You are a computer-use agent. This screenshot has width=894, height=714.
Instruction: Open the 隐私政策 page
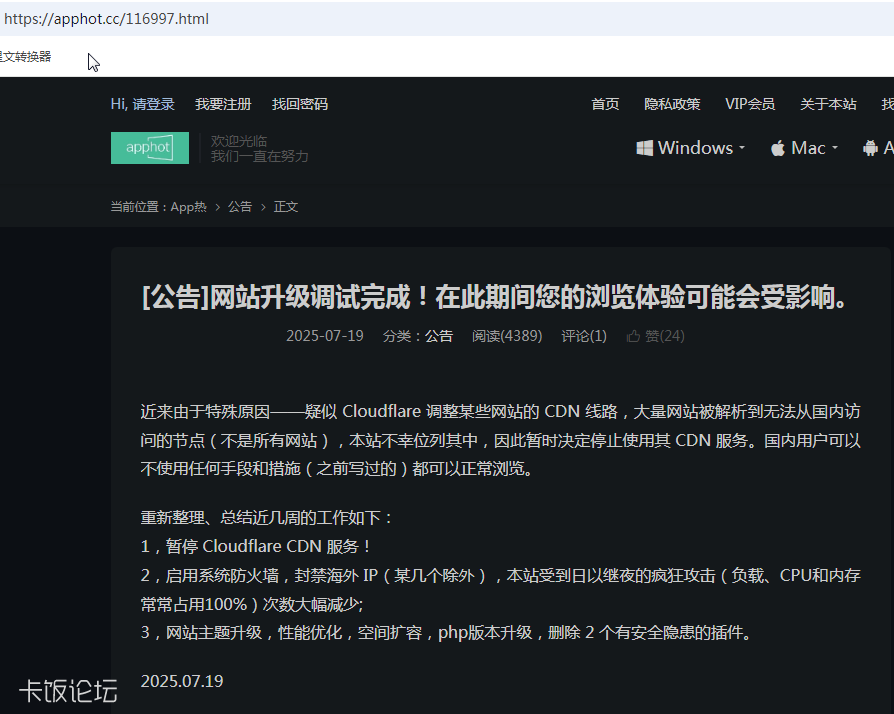tap(672, 104)
